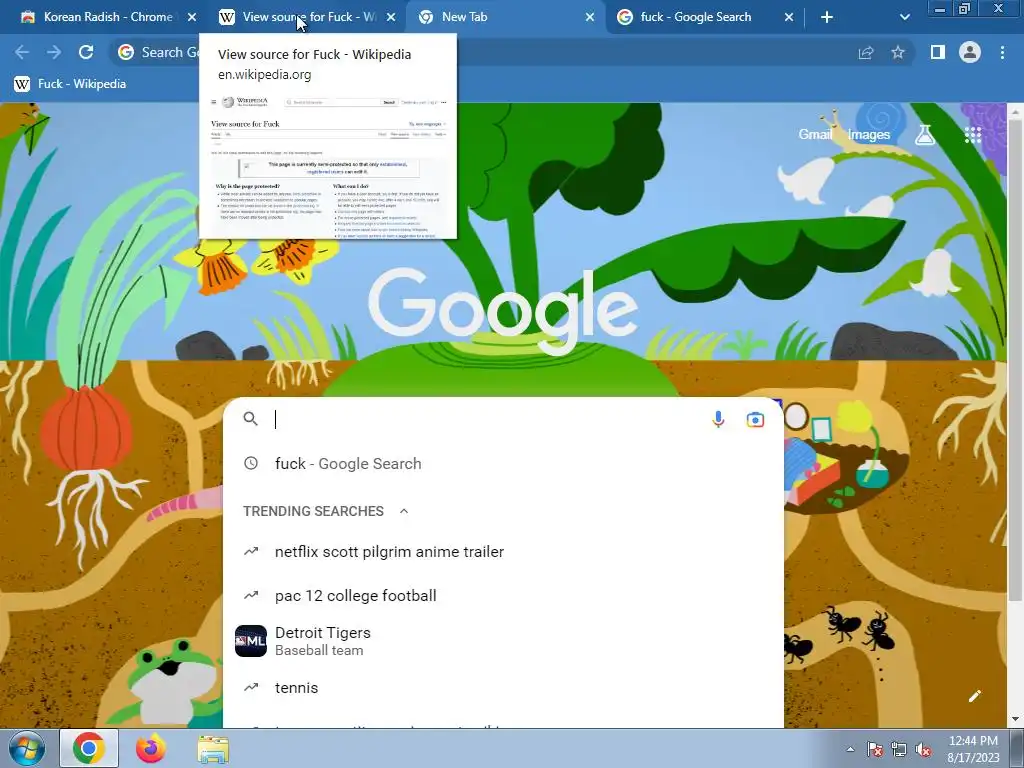Toggle the Chrome side panel
Screen dimensions: 1024x768
point(938,52)
